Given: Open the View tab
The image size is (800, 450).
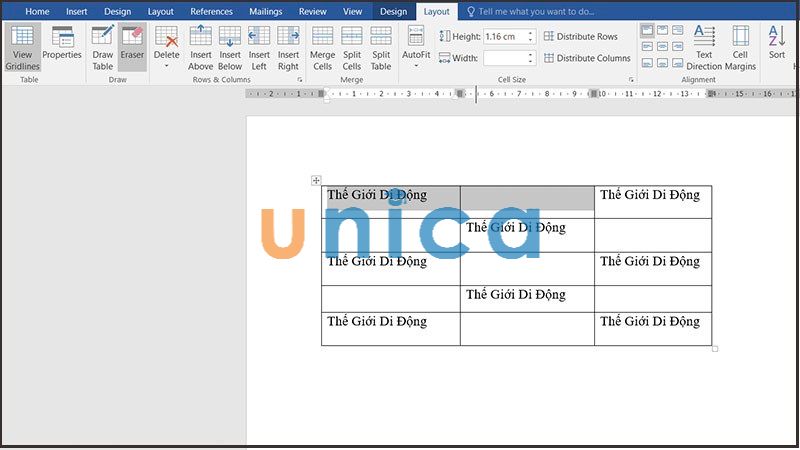Looking at the screenshot, I should pos(352,11).
